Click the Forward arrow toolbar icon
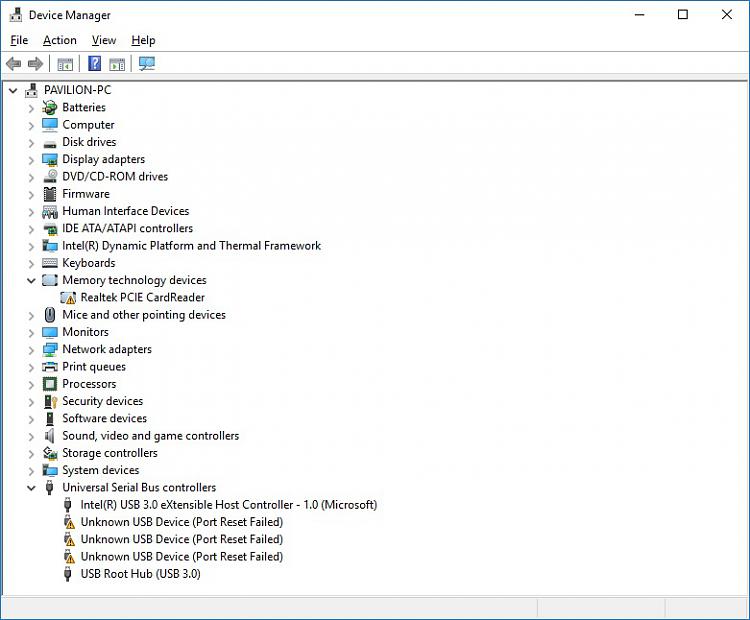750x620 pixels. coord(35,64)
